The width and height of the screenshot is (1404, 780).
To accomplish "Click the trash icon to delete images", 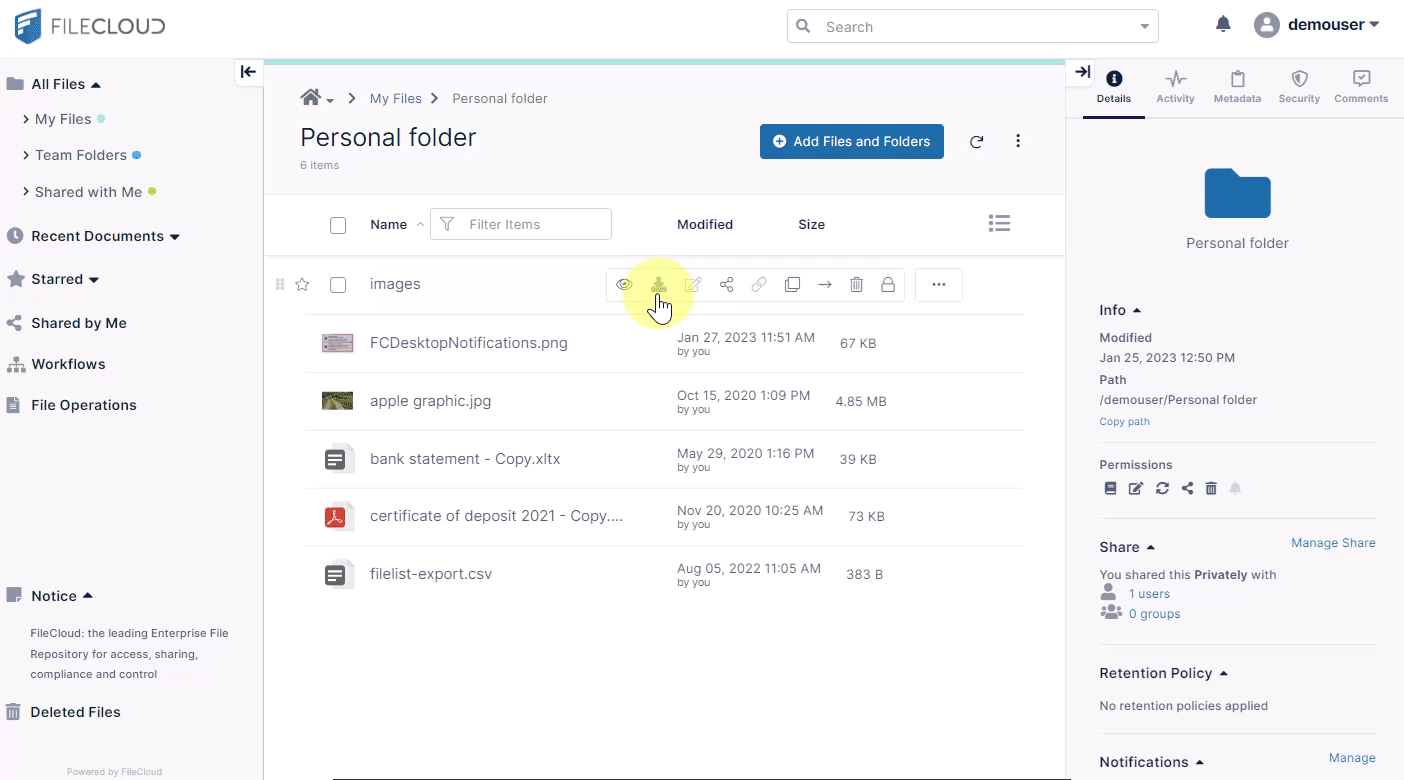I will pos(856,285).
